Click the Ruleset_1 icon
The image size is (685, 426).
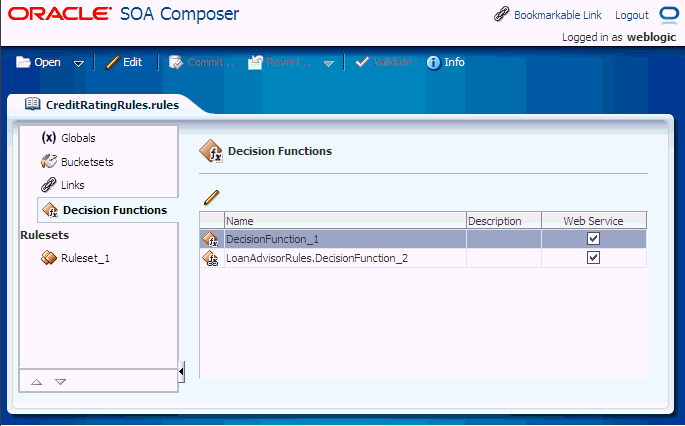(x=48, y=257)
